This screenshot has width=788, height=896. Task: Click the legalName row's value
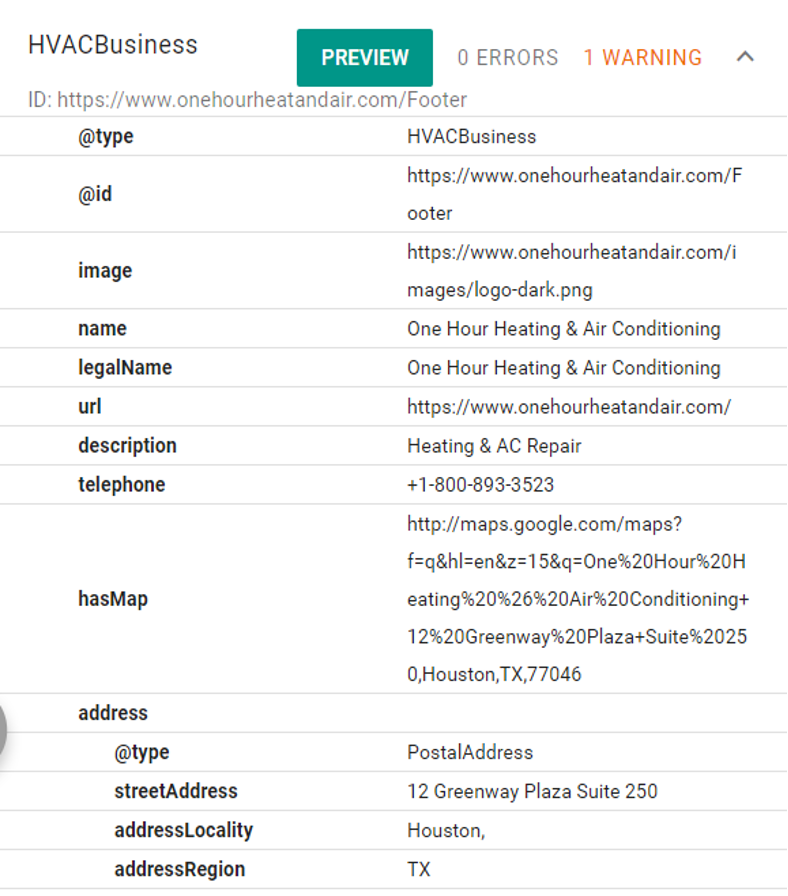coord(563,368)
